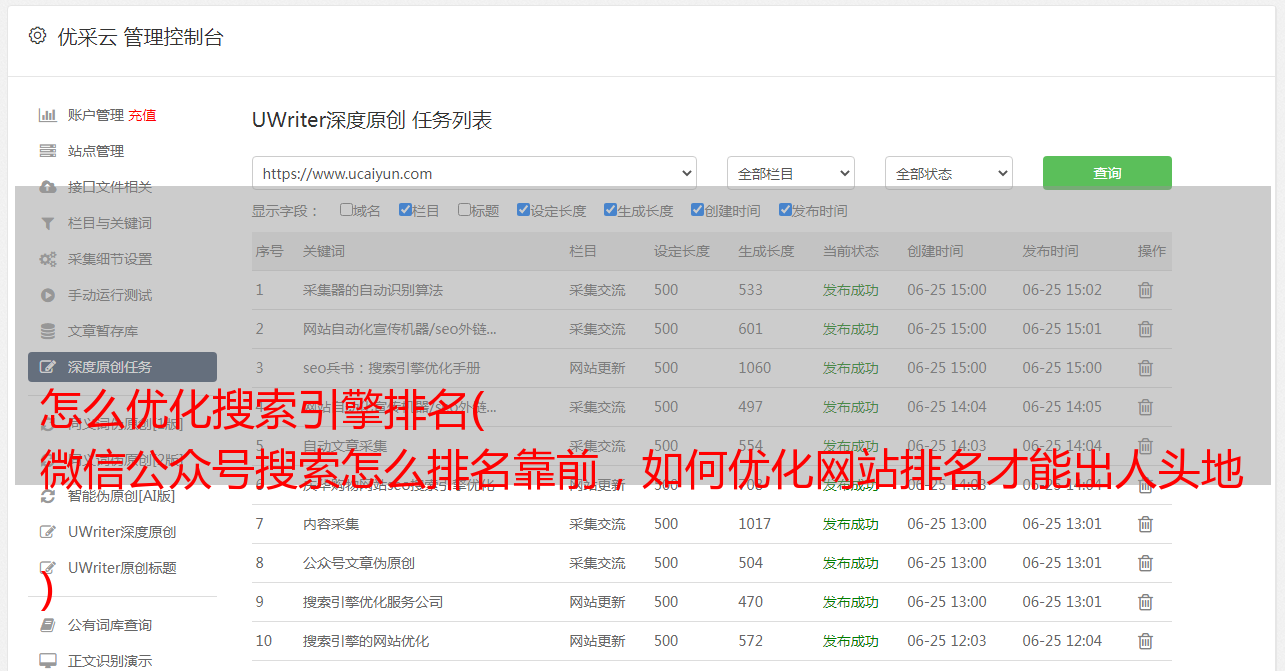Open 账户管理 in the sidebar
1285x671 pixels.
pos(96,115)
